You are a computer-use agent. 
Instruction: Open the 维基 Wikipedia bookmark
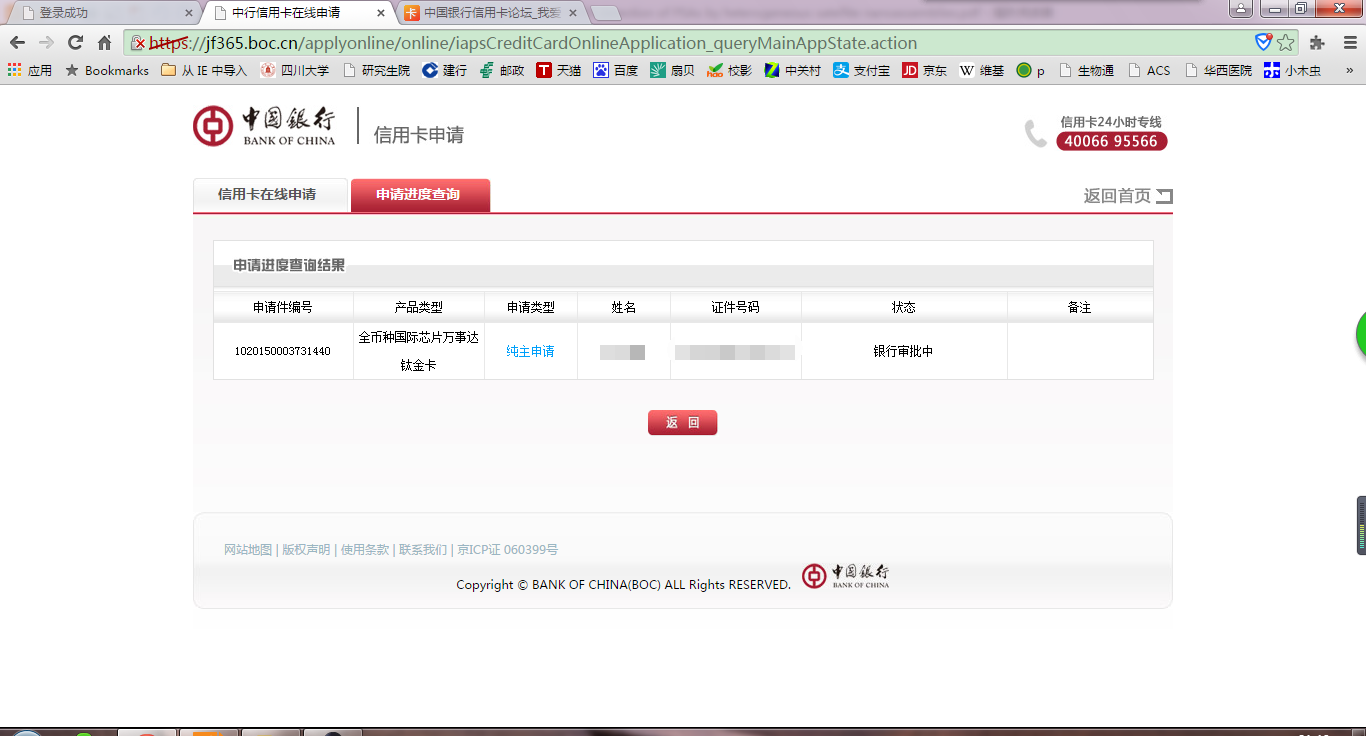pos(981,70)
